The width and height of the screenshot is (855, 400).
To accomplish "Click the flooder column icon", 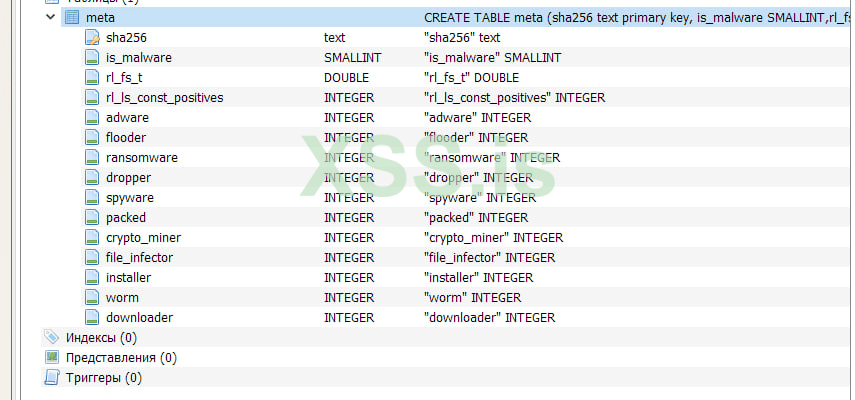I will [93, 137].
